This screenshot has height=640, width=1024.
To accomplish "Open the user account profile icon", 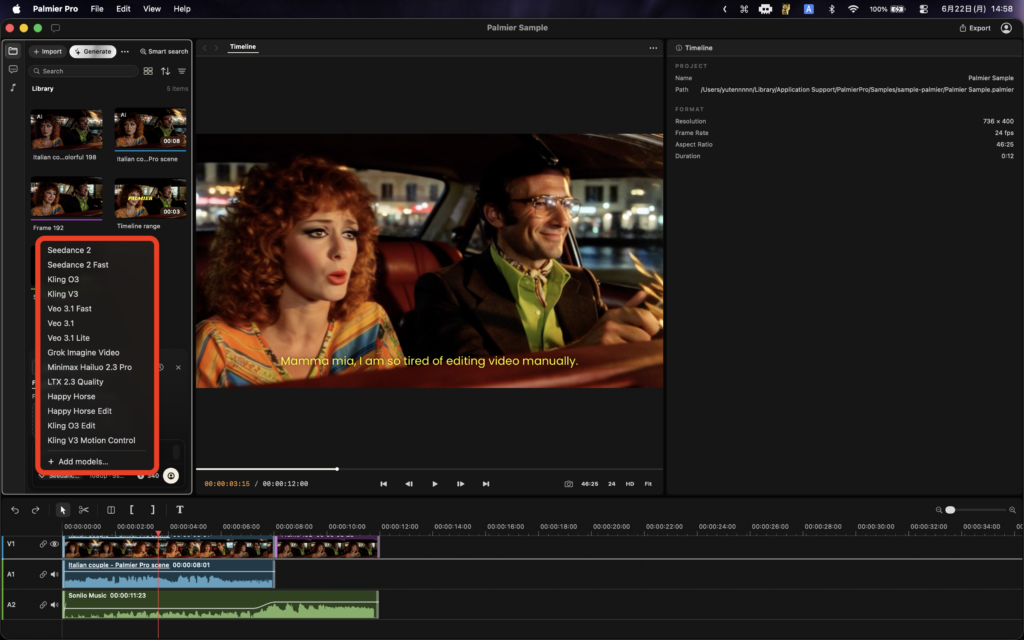I will (x=1006, y=28).
